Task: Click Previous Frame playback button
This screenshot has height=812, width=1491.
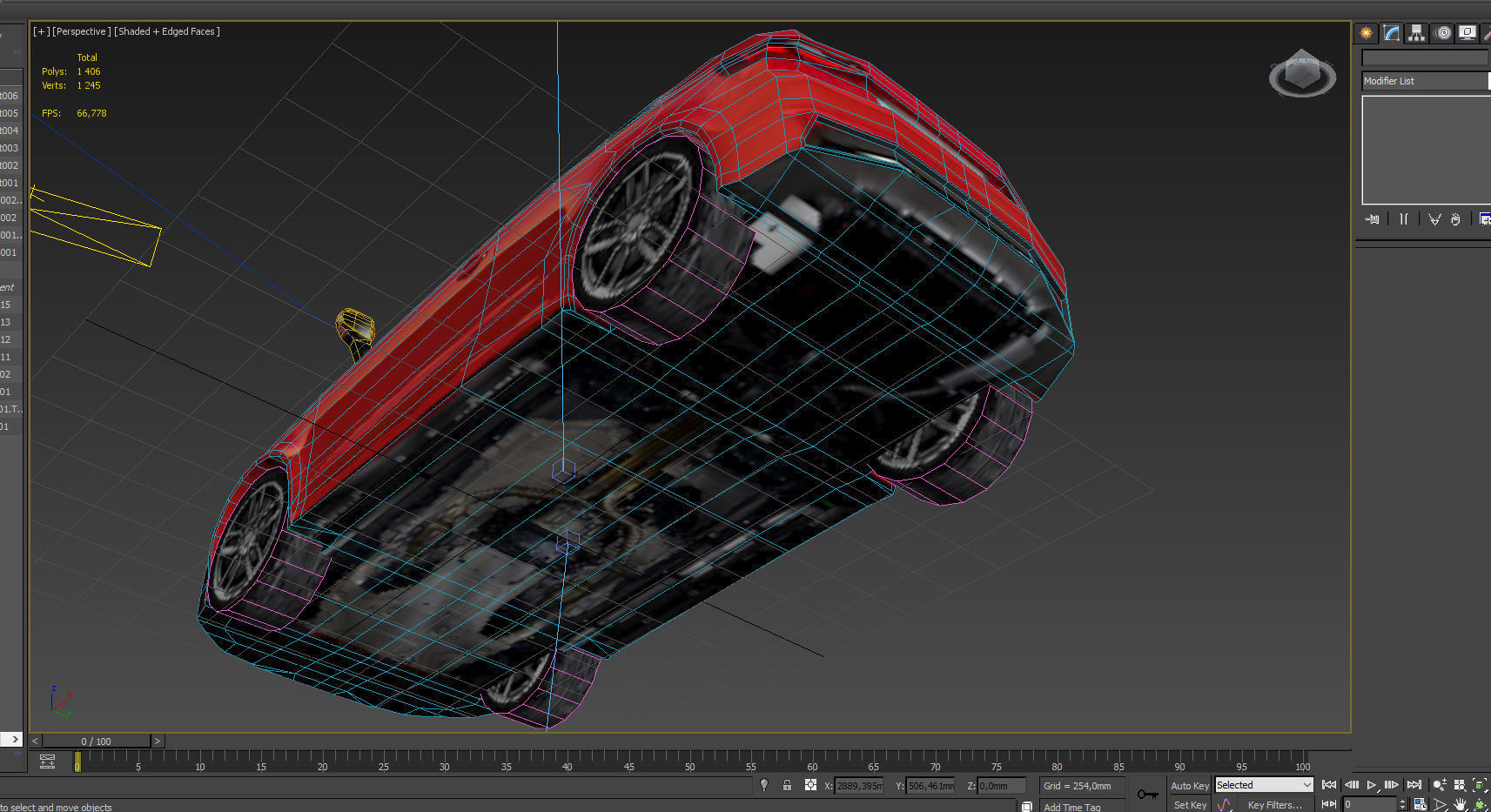Action: (1352, 785)
